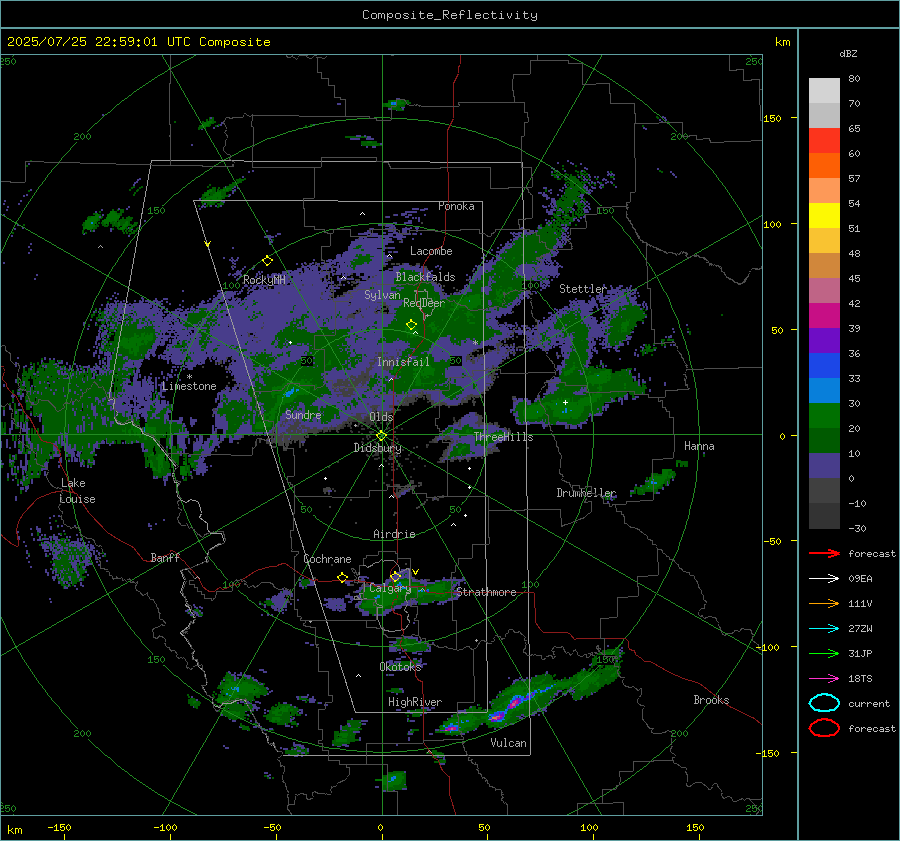
Task: Click the Cochrane label
Action: [x=327, y=559]
